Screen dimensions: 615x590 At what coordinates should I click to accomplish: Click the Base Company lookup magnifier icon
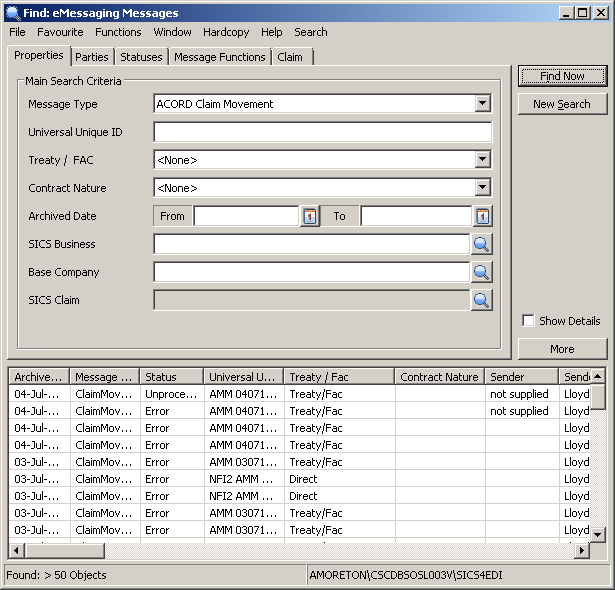point(481,272)
